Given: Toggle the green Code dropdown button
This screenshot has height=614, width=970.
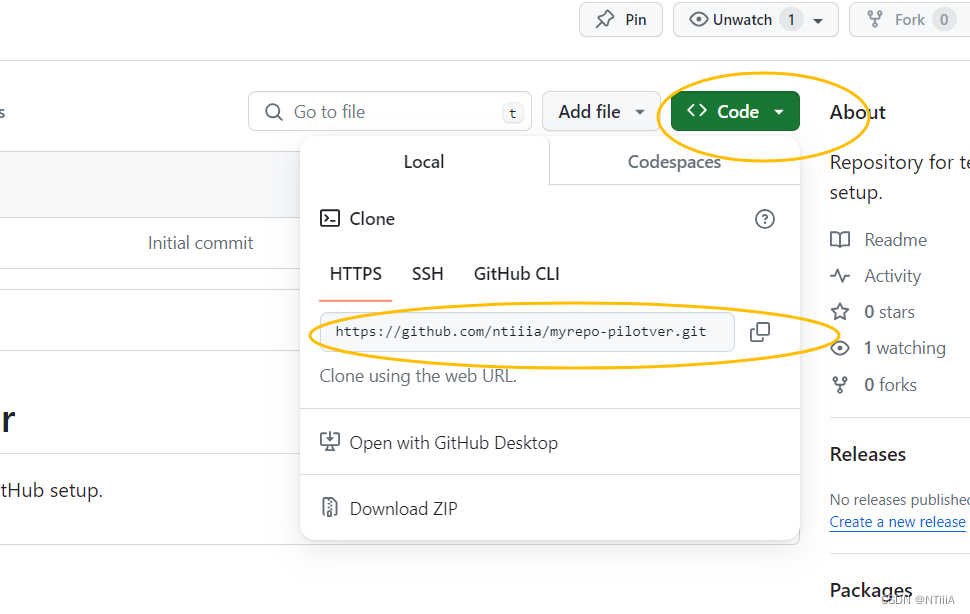Looking at the screenshot, I should click(735, 111).
